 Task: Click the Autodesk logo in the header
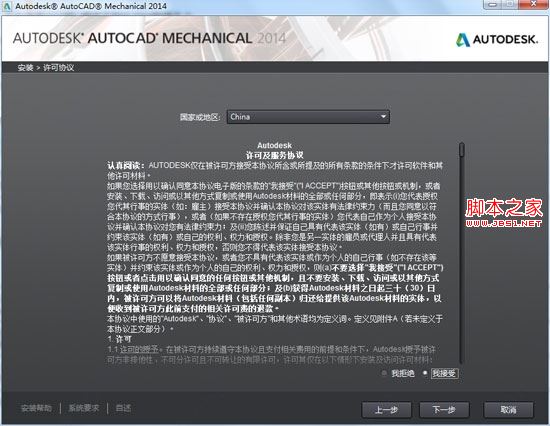coord(497,39)
